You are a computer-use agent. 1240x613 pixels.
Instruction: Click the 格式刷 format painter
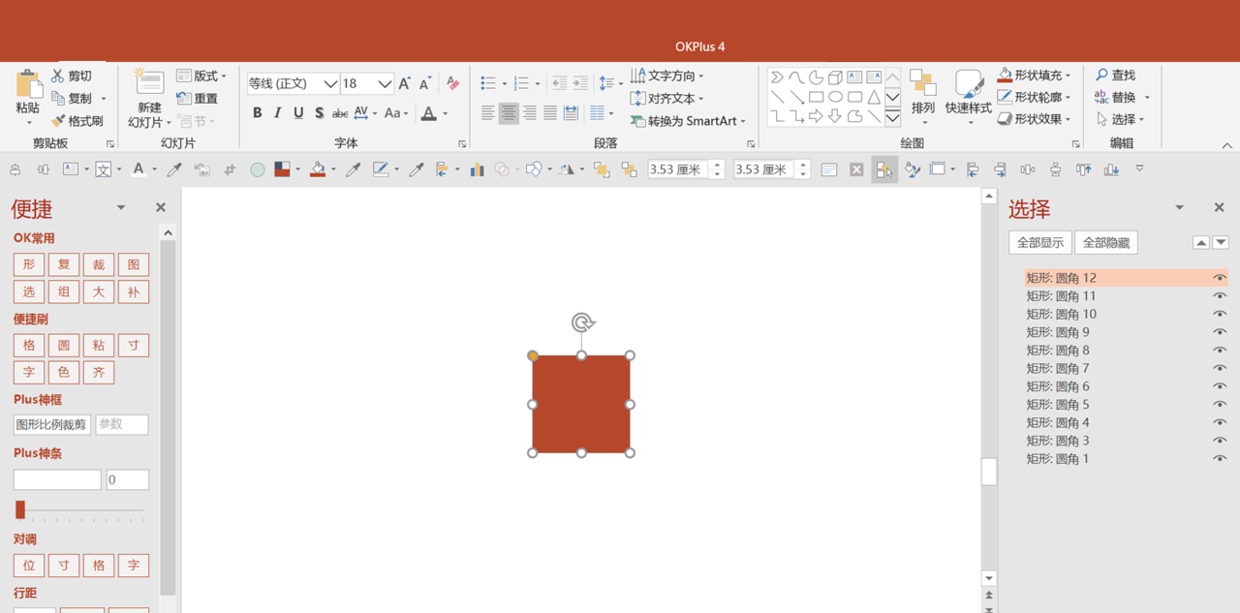pos(77,121)
